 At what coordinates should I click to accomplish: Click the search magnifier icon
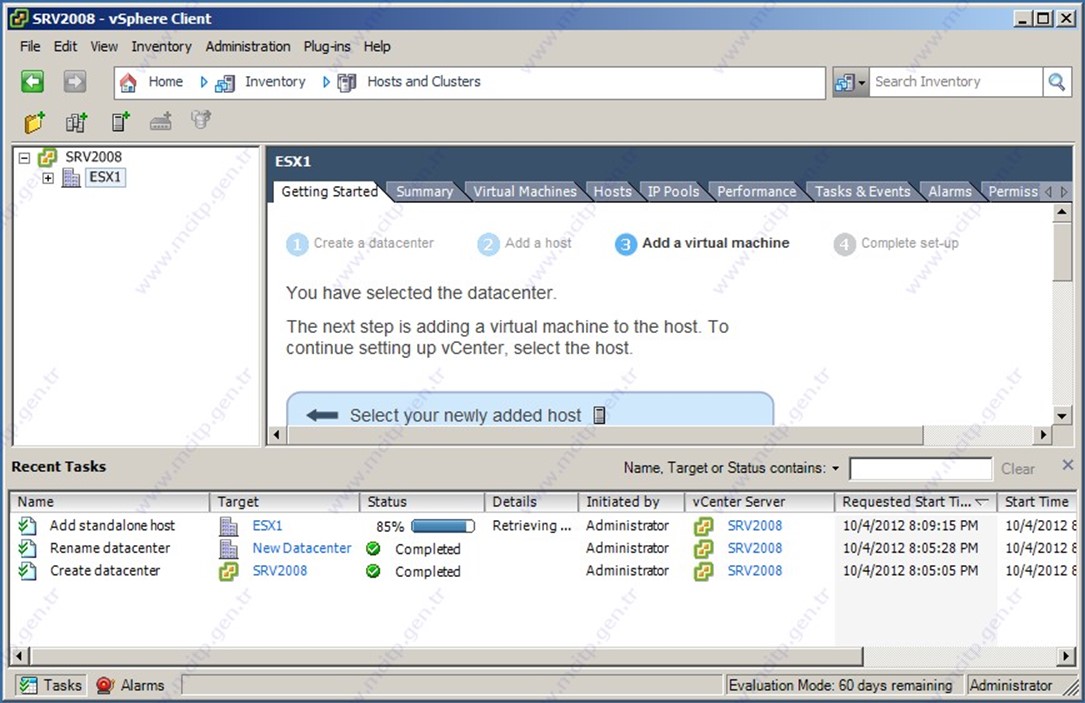click(1056, 82)
